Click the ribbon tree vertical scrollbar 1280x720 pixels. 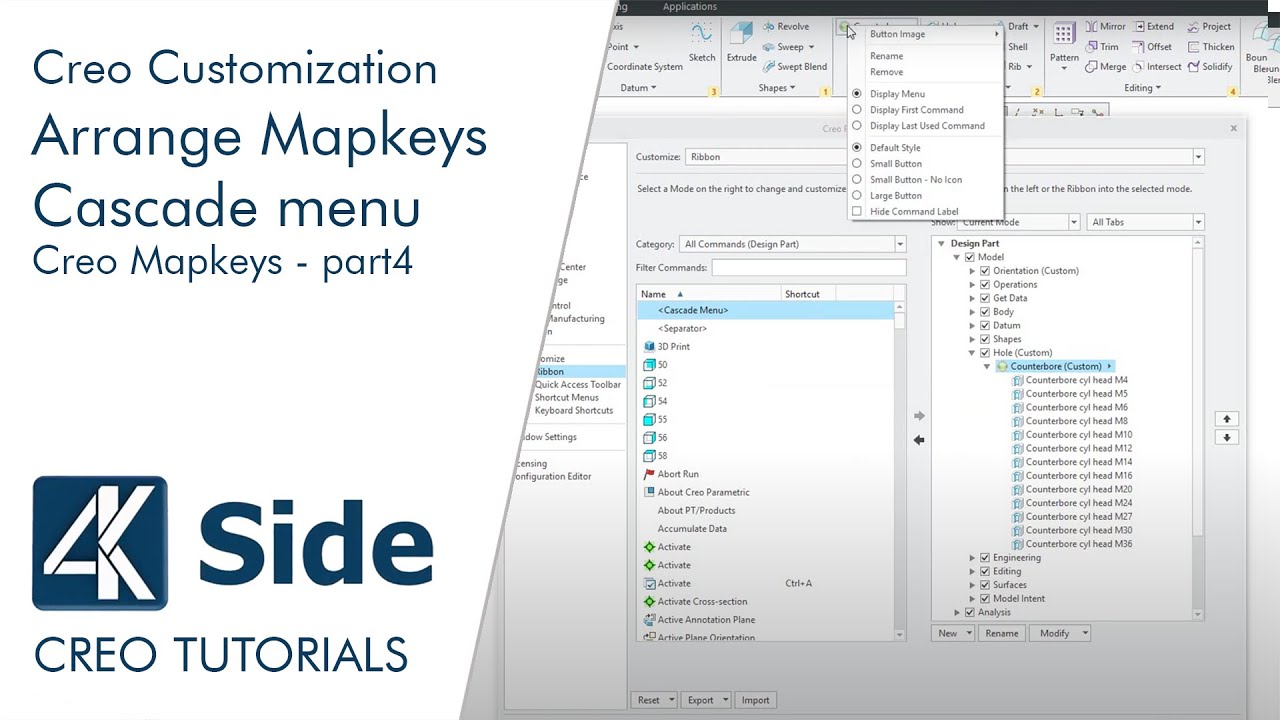[x=1198, y=428]
